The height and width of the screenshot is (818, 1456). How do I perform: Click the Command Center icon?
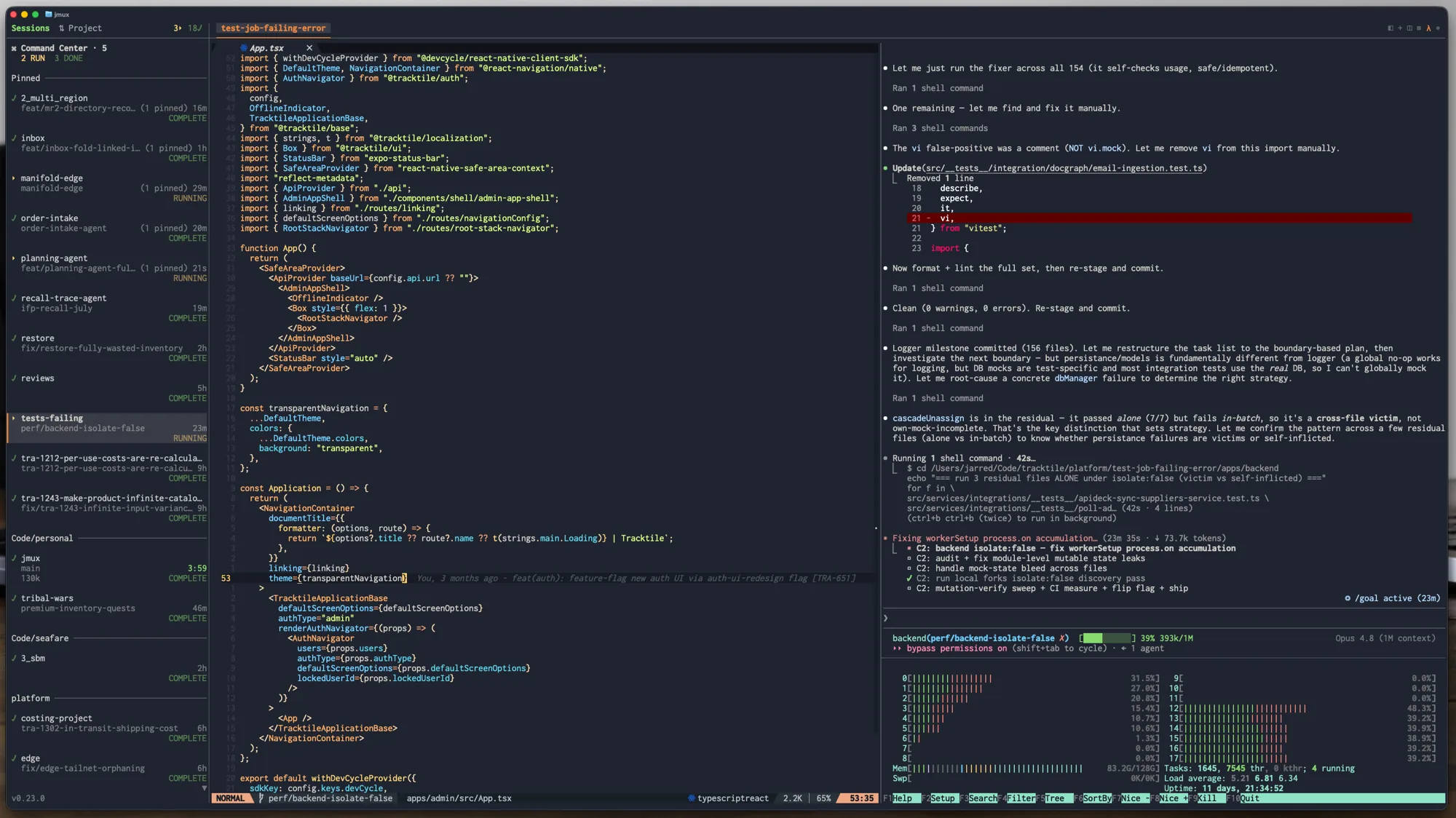click(14, 48)
